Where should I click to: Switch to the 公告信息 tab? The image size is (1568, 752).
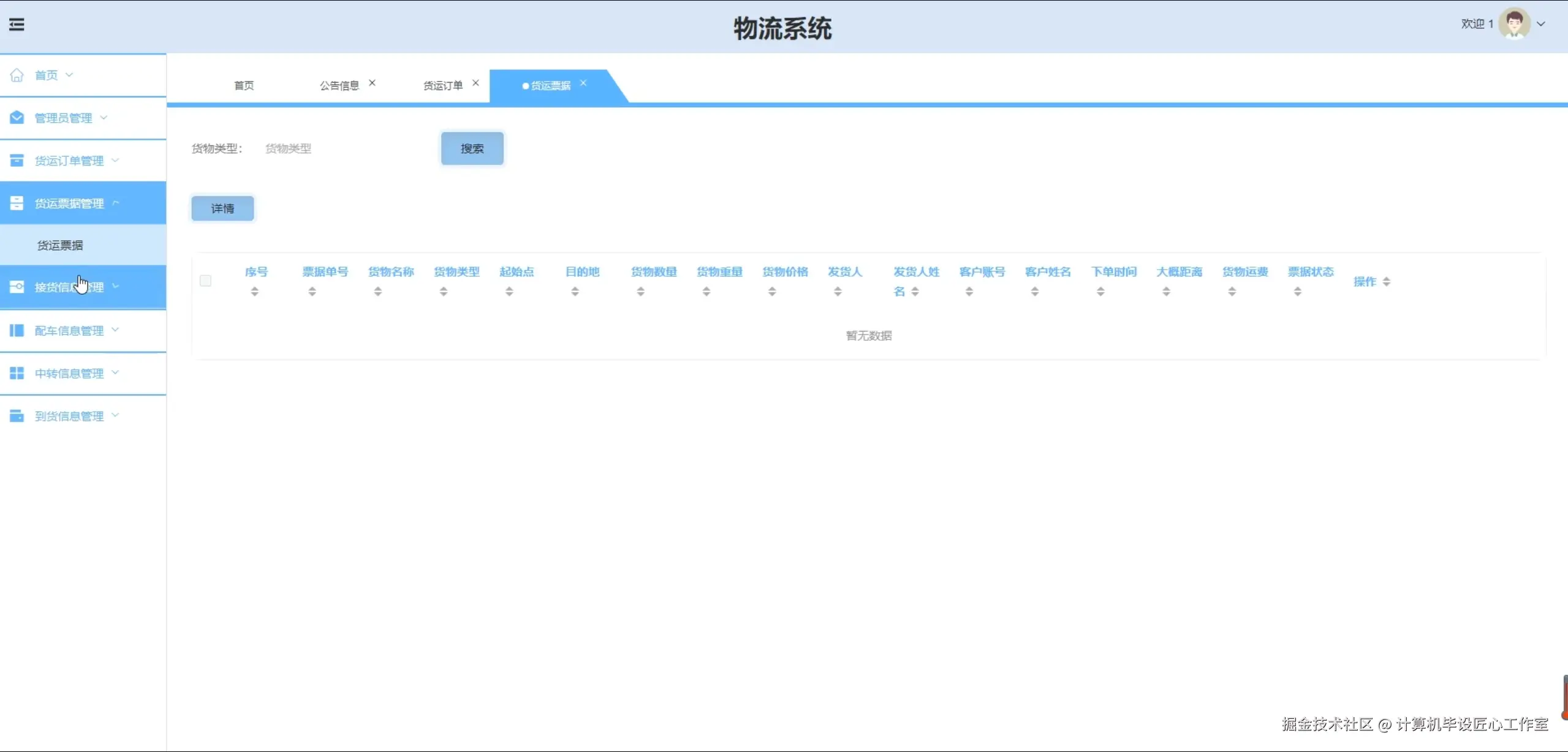click(339, 85)
